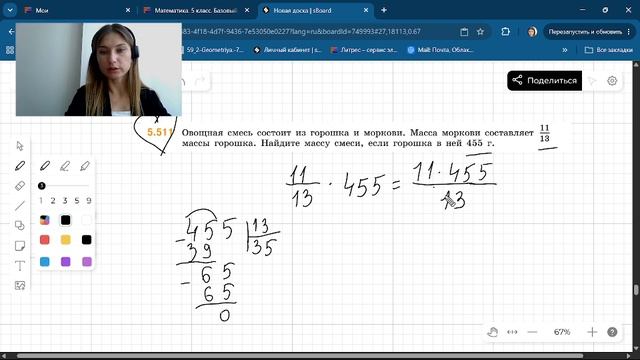The width and height of the screenshot is (640, 360).
Task: Zoom in with plus button
Action: pos(592,332)
